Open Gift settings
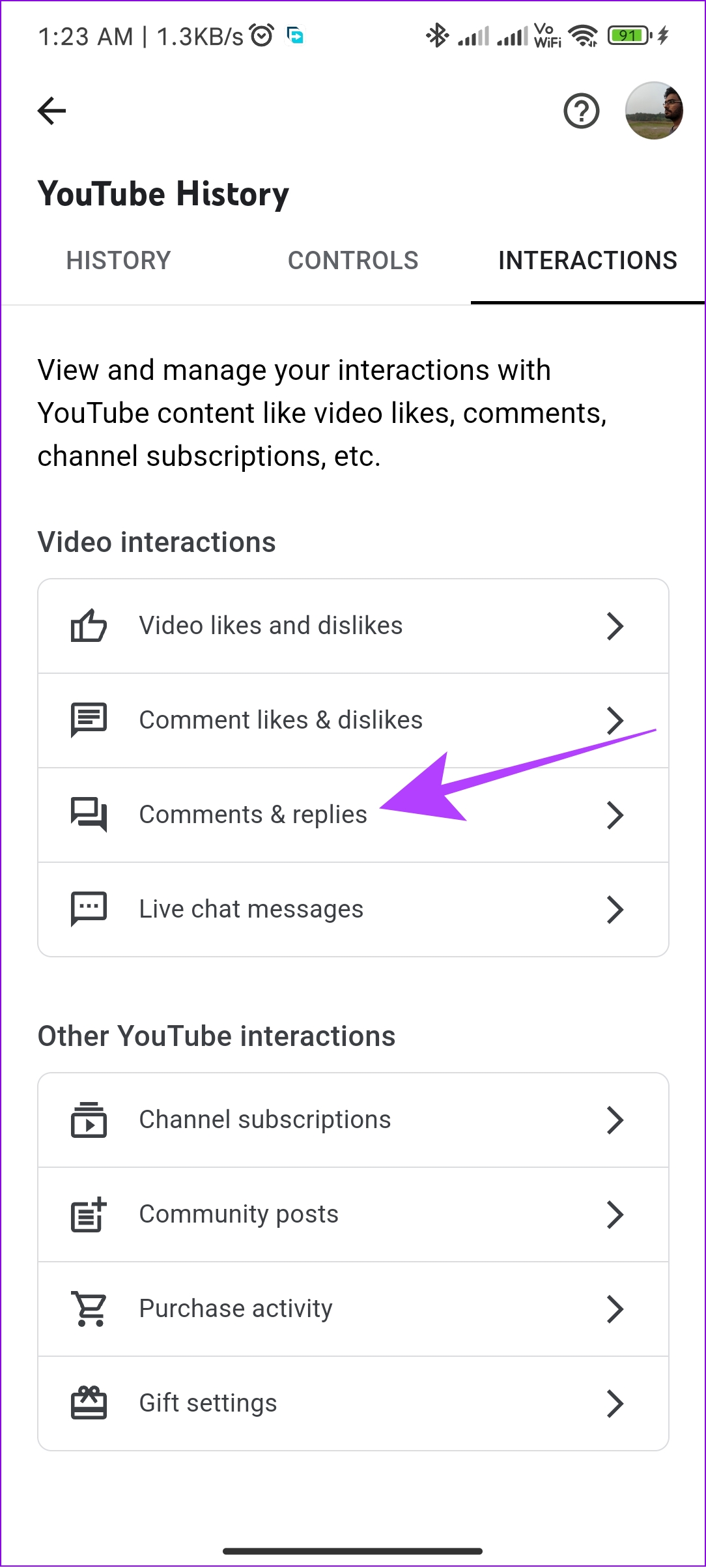706x1568 pixels. pyautogui.click(x=353, y=1403)
